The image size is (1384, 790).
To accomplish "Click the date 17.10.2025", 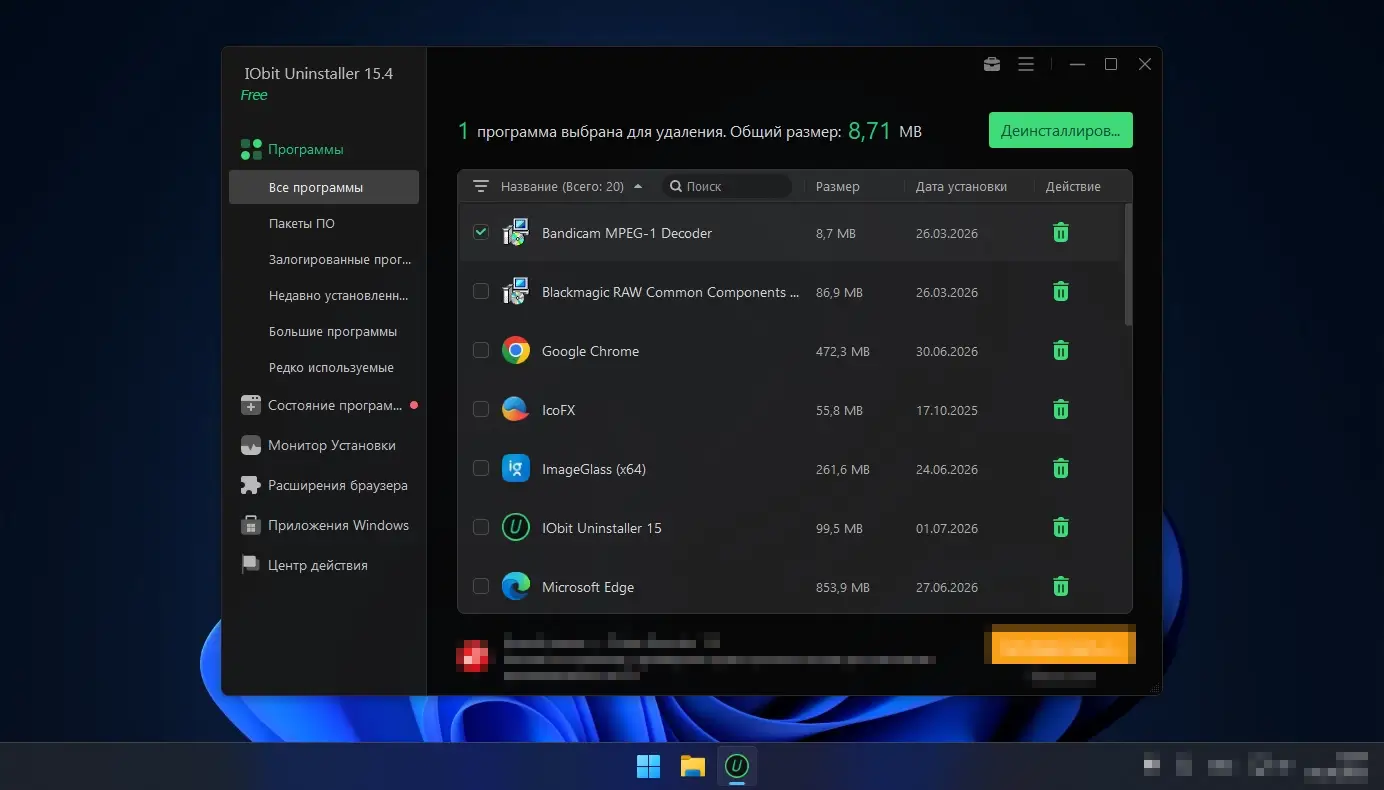I will coord(947,411).
